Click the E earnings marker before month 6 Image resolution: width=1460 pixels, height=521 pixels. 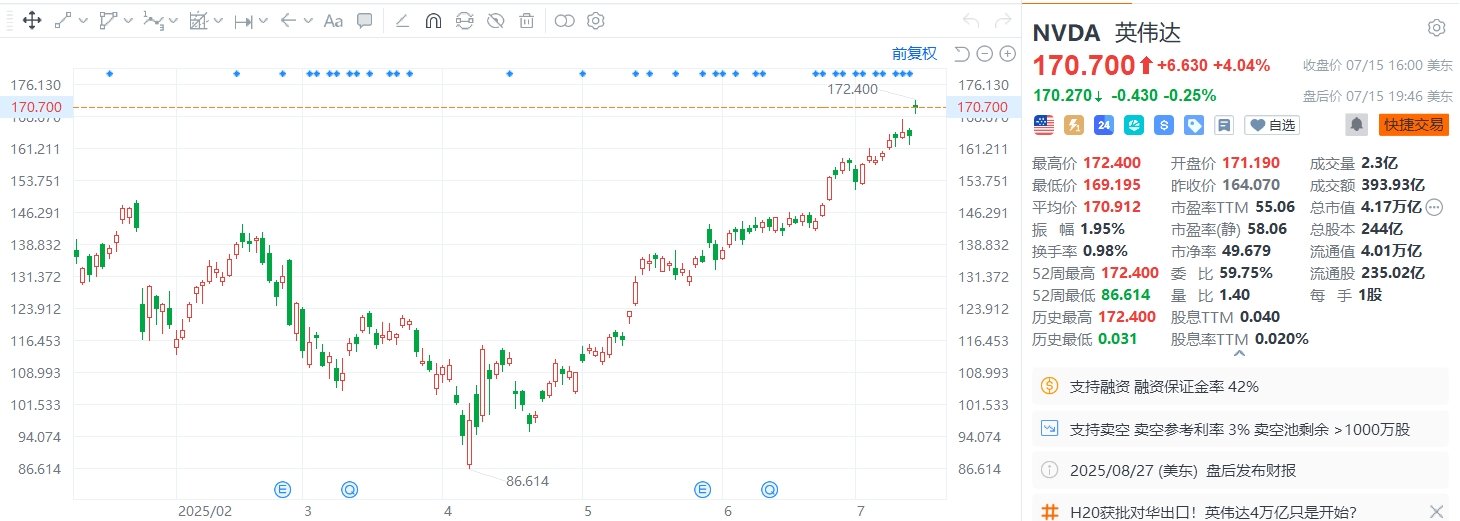click(x=702, y=489)
